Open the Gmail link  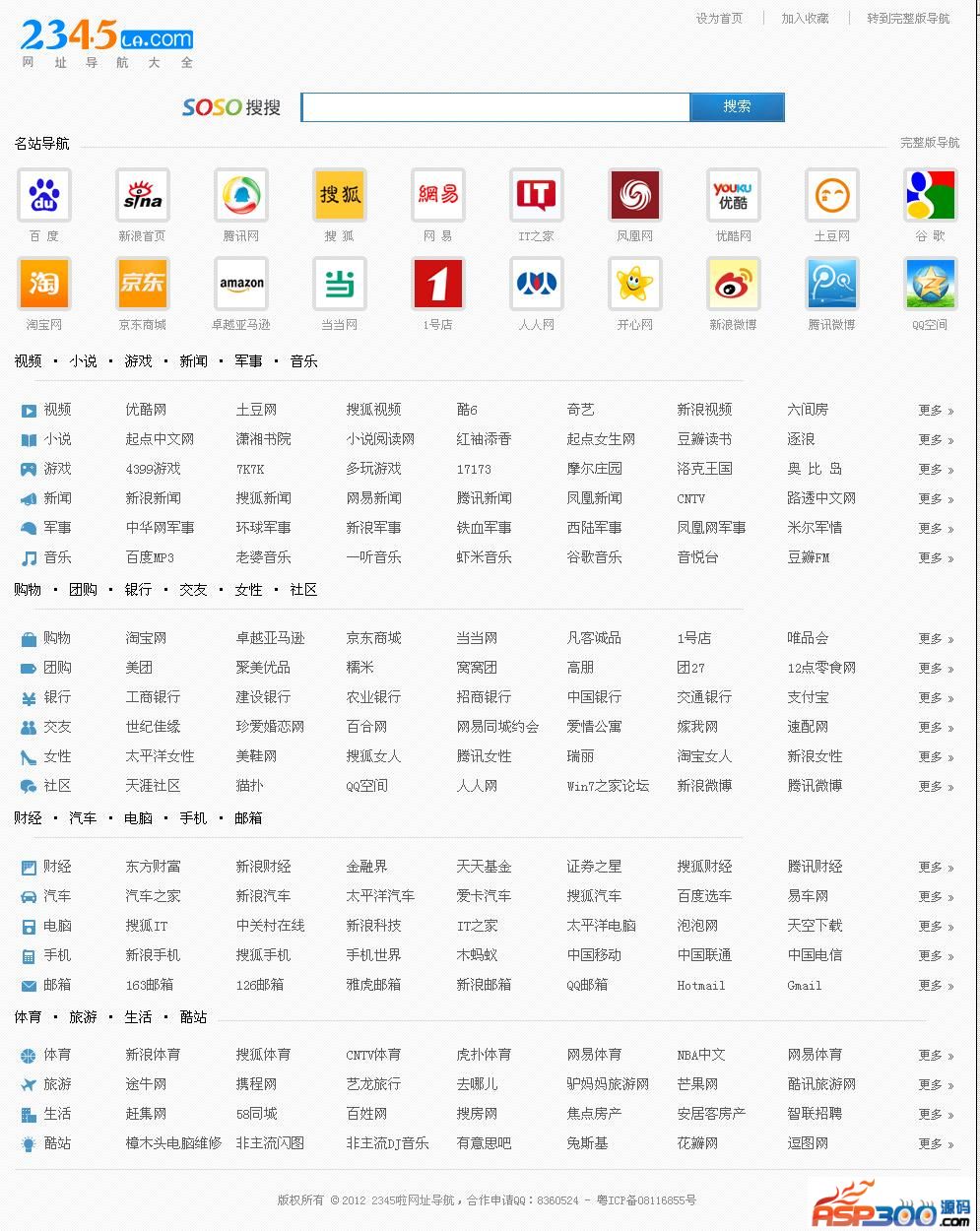[x=804, y=986]
